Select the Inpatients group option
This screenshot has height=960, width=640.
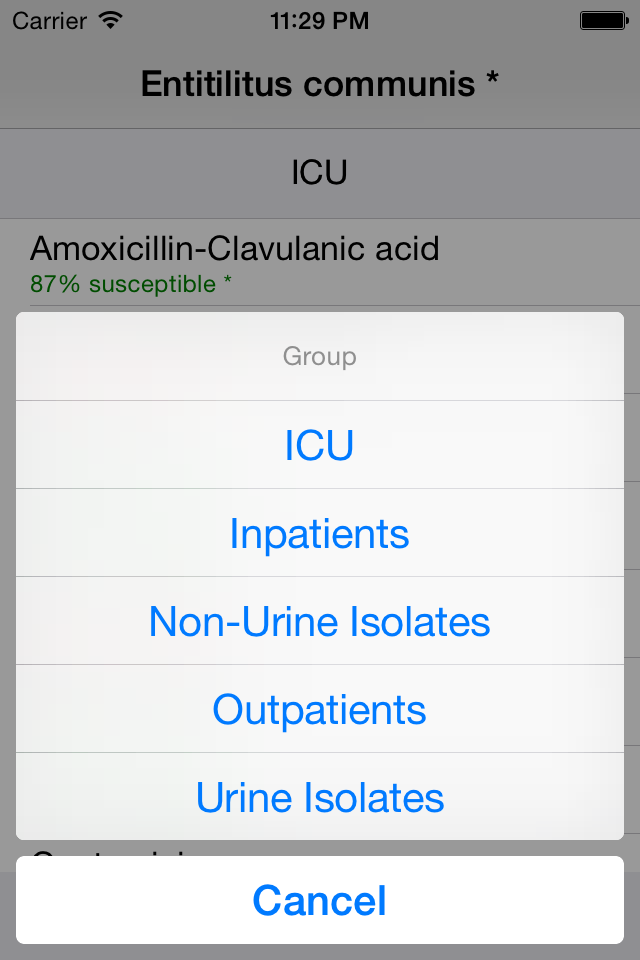[320, 533]
